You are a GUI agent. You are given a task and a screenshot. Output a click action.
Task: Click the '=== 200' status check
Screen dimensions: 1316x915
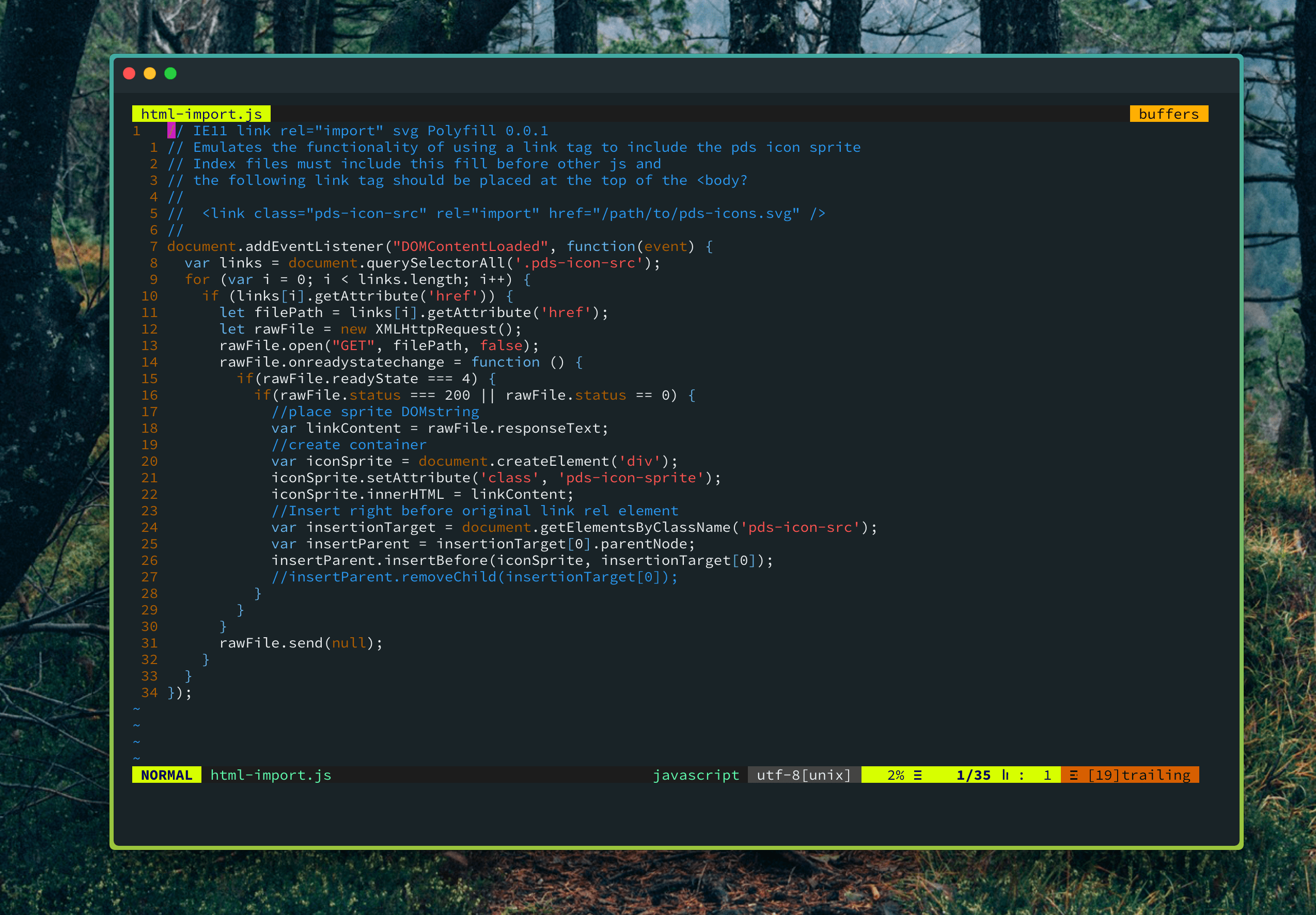pos(440,396)
